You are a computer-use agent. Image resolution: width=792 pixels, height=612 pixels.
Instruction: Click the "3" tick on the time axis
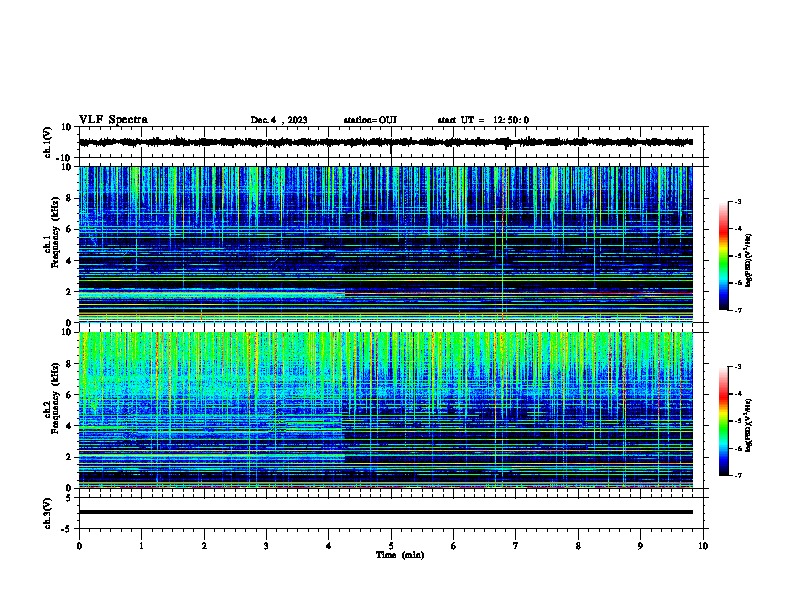click(266, 546)
